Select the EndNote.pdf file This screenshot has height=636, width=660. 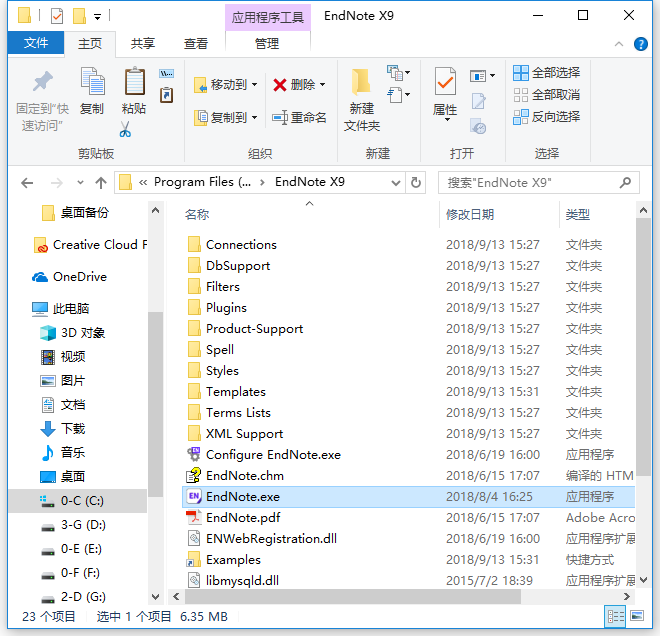click(408, 518)
